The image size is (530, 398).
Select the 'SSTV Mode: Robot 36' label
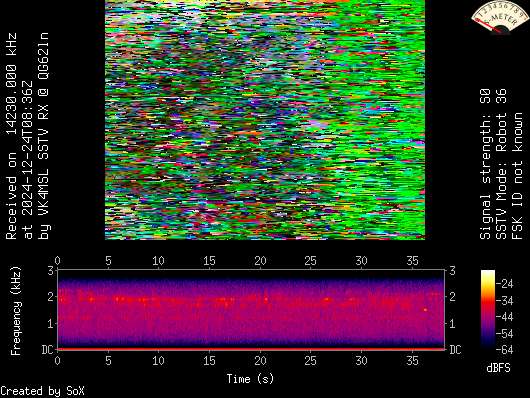tap(501, 164)
